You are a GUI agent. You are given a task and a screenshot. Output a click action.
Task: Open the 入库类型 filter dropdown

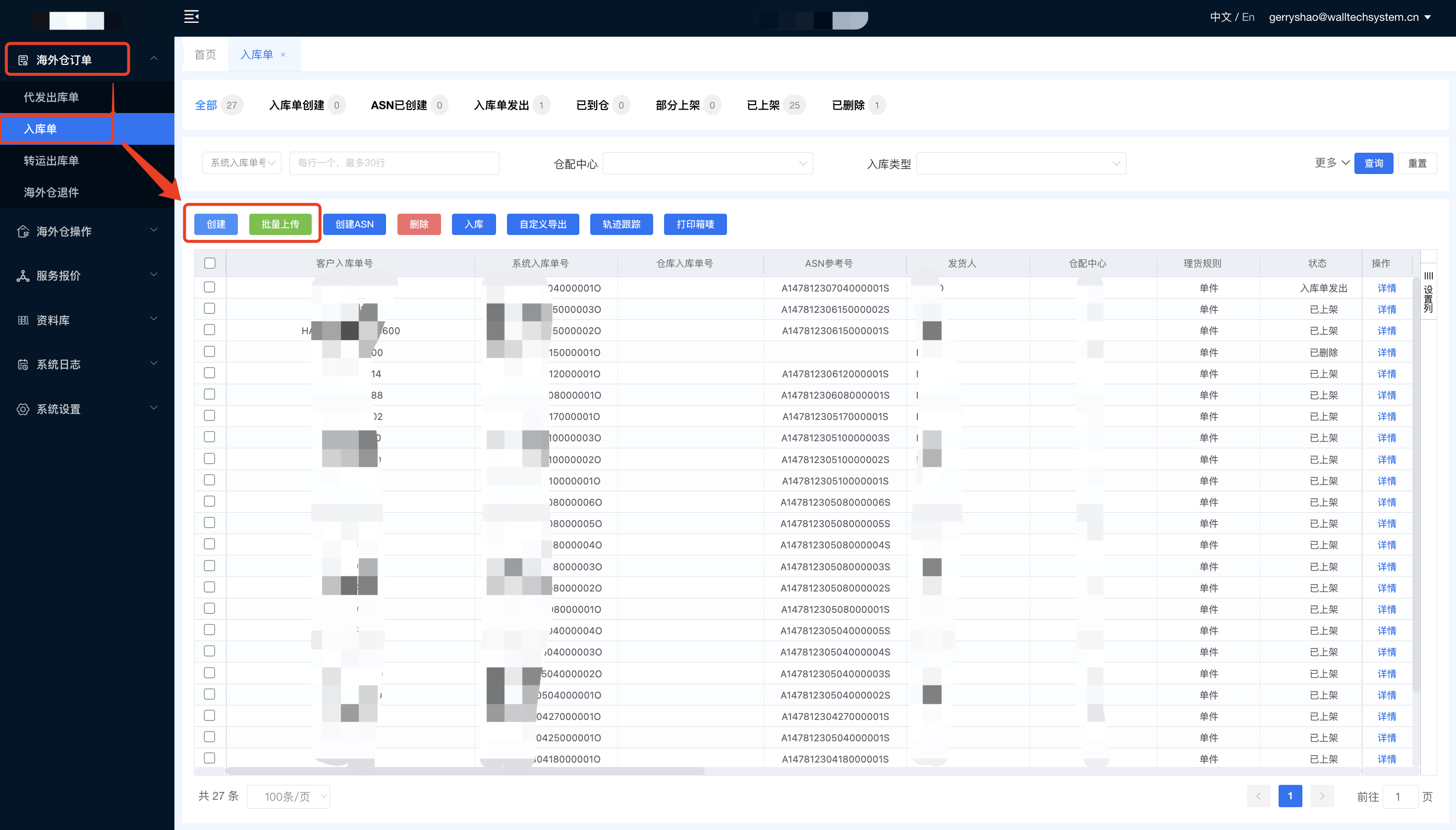click(1021, 164)
